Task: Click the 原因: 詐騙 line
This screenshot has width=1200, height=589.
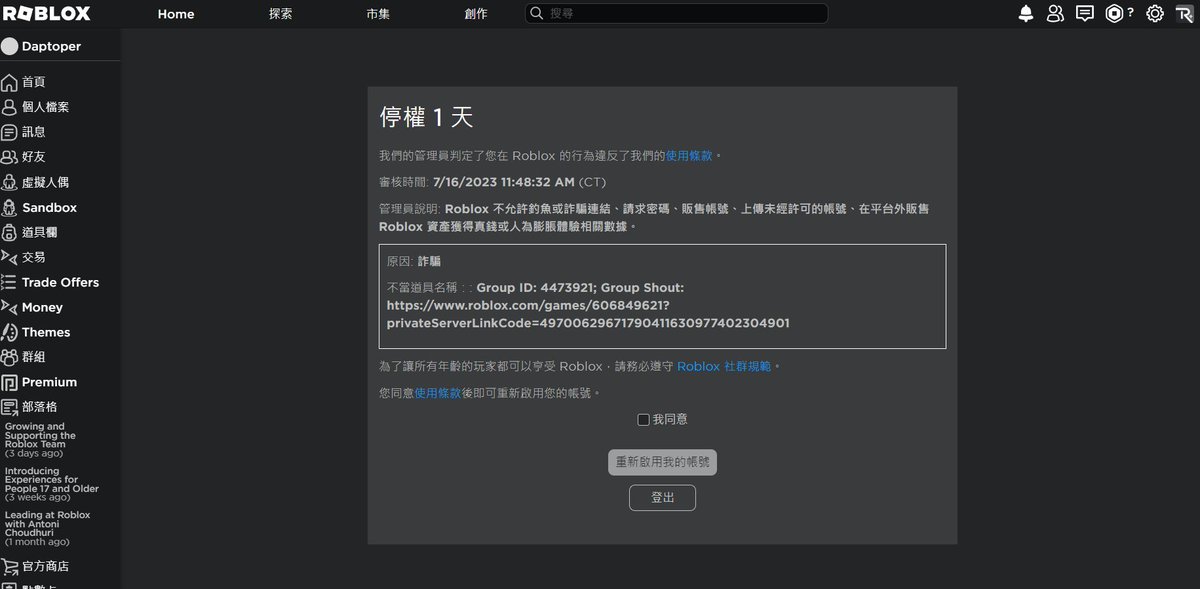Action: (x=414, y=261)
